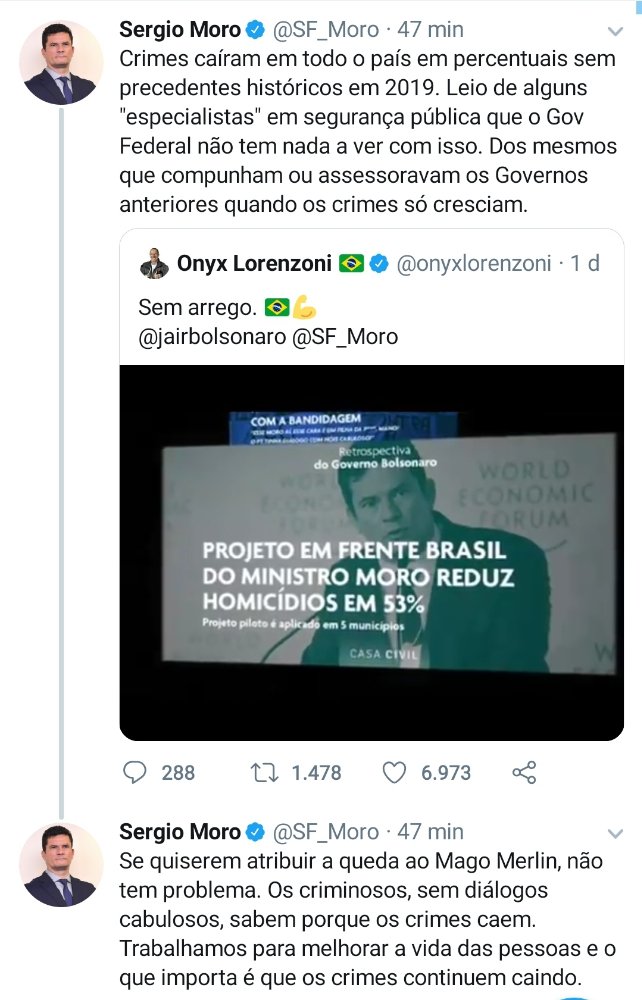Open the options chevron on the top tweet
642x1000 pixels.
[x=616, y=31]
